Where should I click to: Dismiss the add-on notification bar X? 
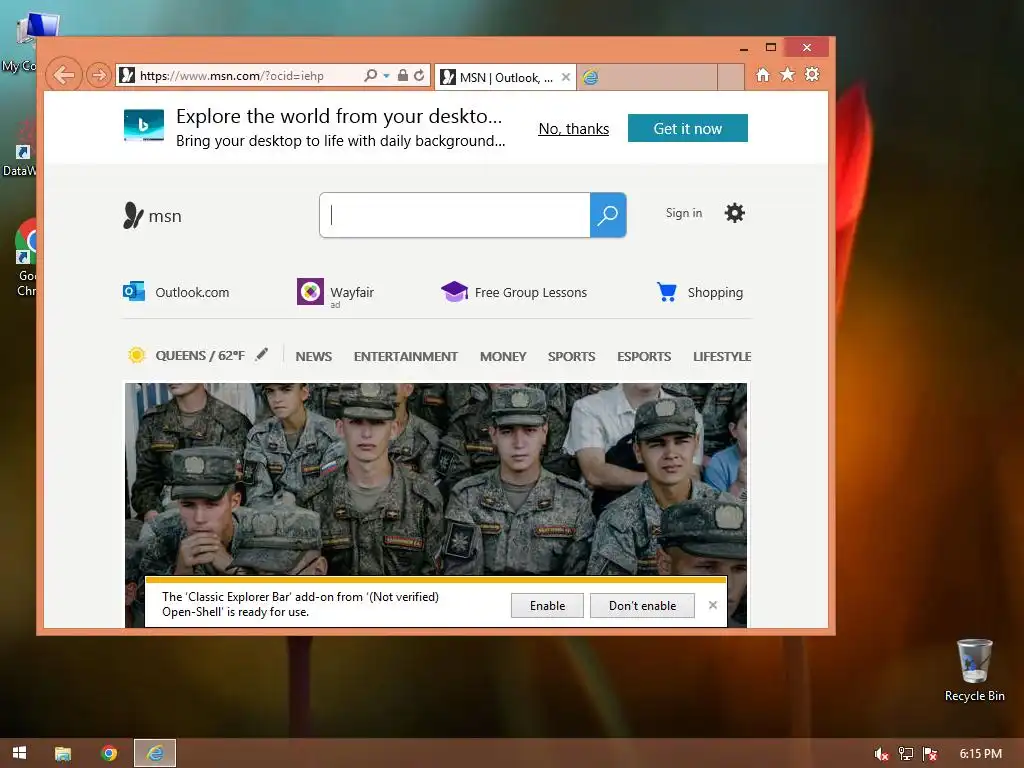click(x=712, y=605)
